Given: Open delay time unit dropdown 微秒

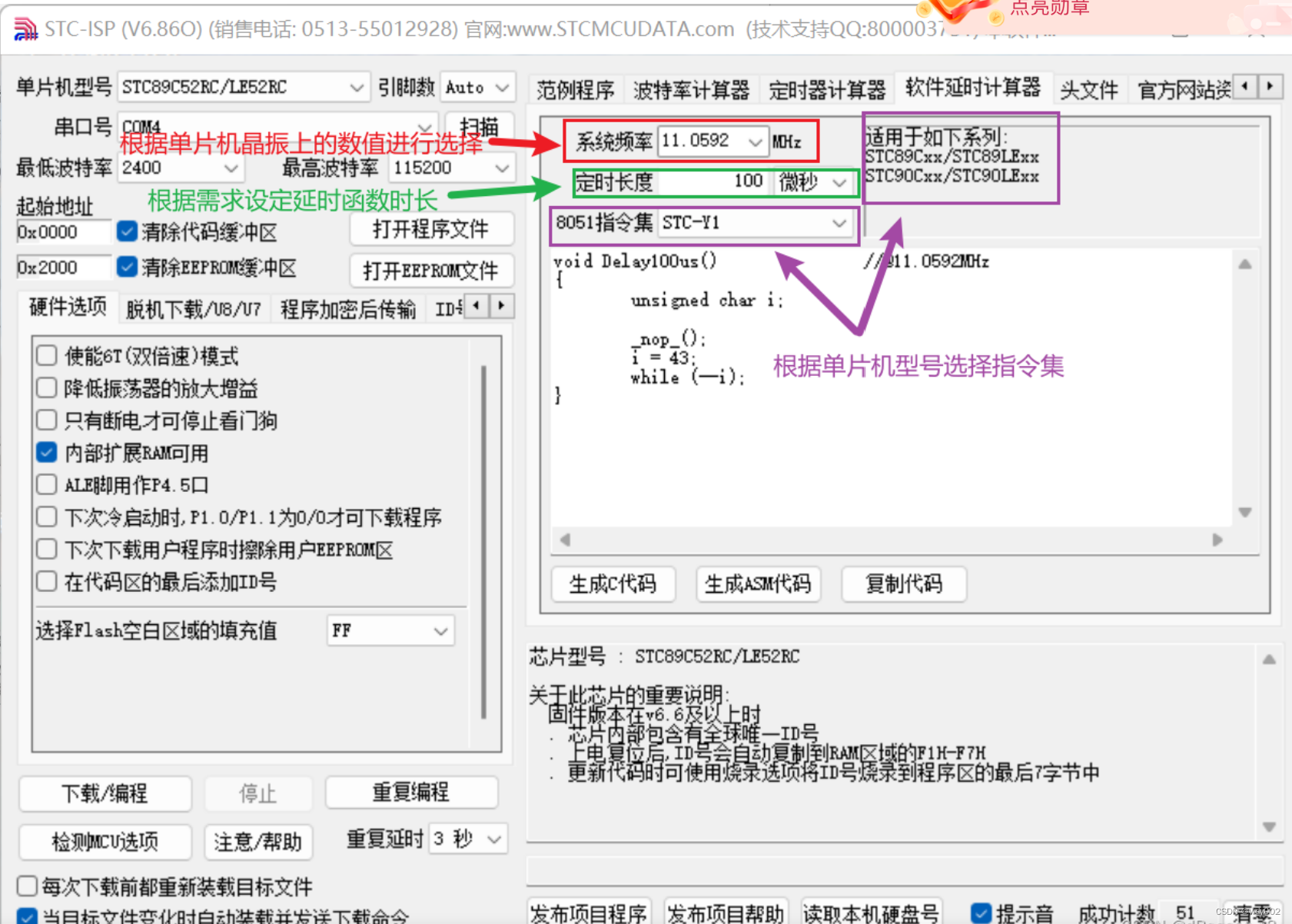Looking at the screenshot, I should [813, 182].
